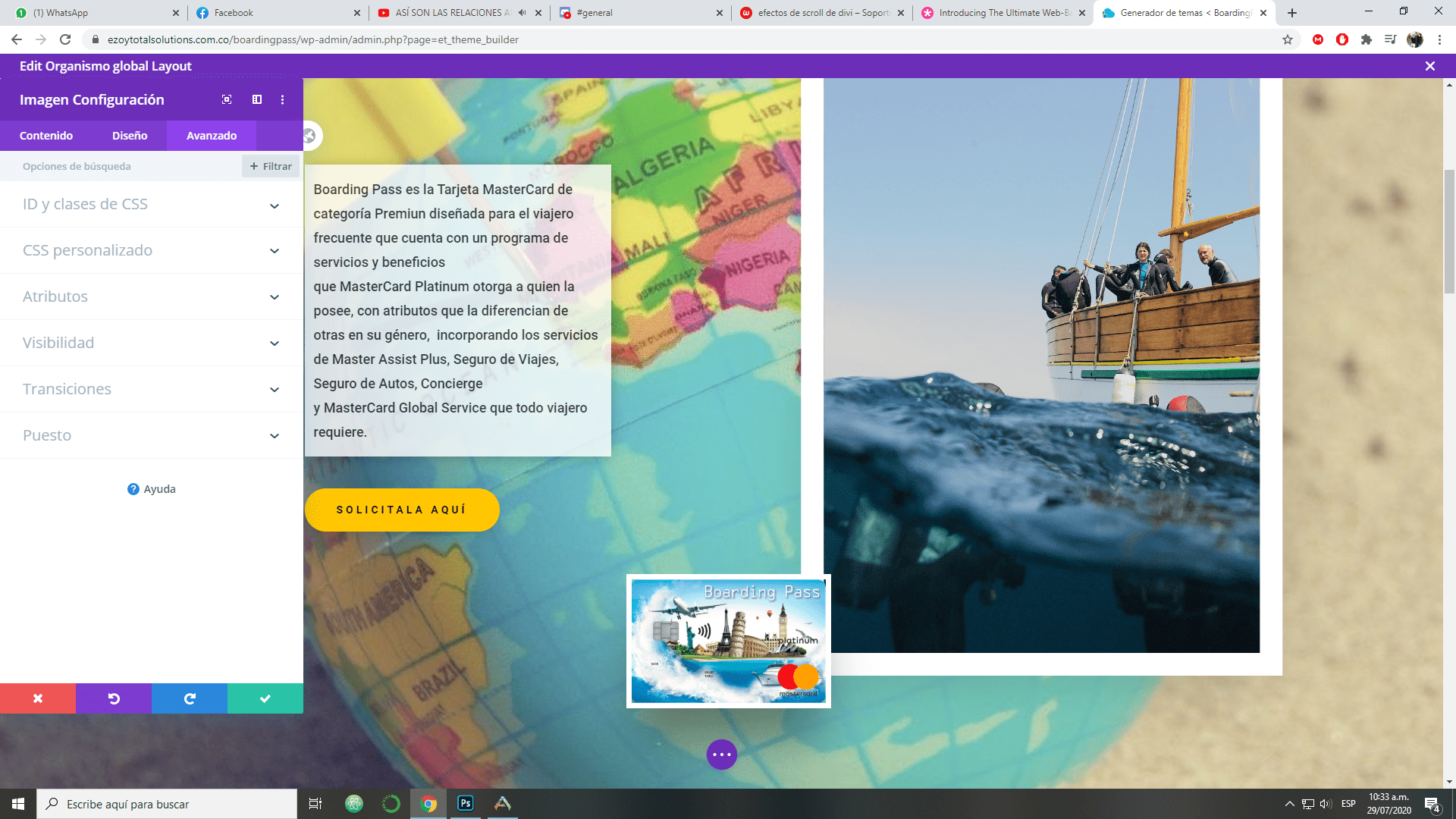The height and width of the screenshot is (819, 1456).
Task: Click the green save checkmark button
Action: click(265, 698)
